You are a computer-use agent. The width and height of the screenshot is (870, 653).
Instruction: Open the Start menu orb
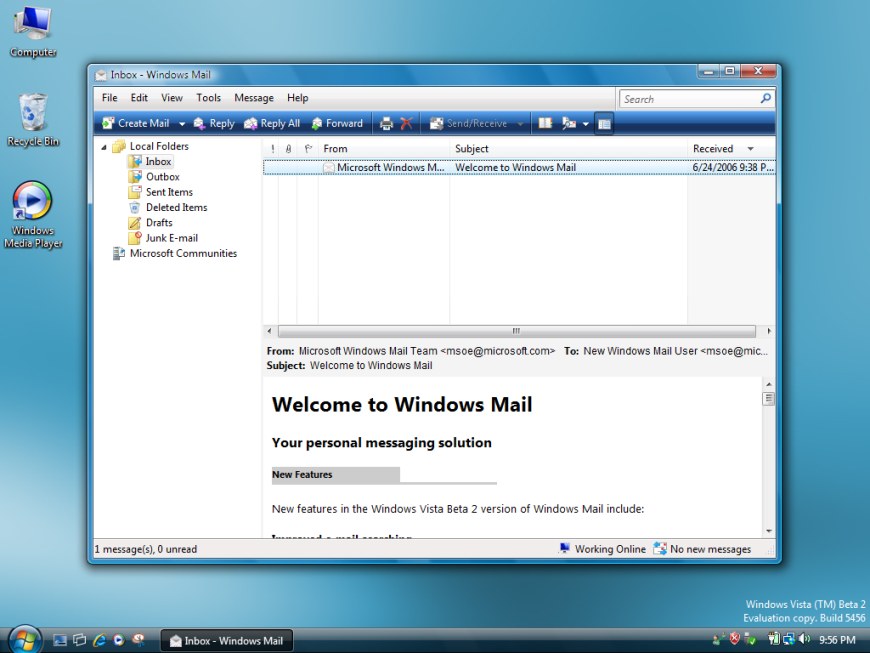click(23, 640)
